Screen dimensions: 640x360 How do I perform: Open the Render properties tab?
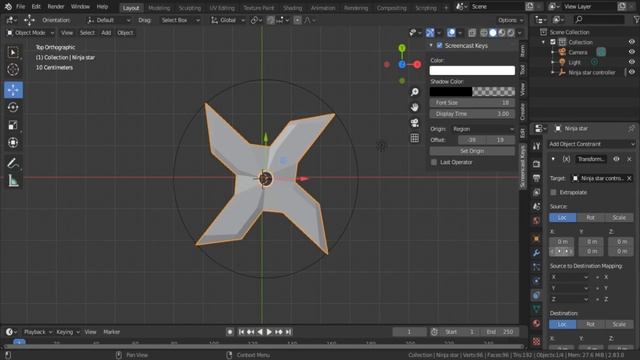coord(537,164)
